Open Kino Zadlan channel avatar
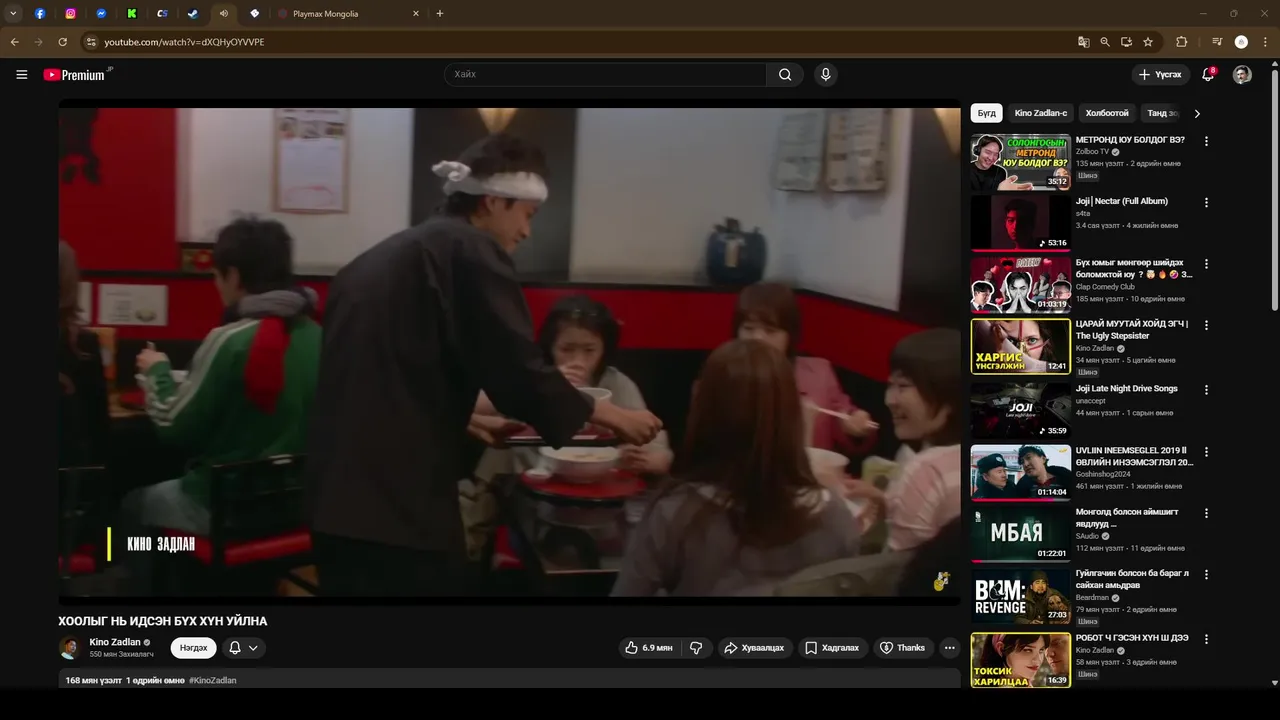 (69, 648)
